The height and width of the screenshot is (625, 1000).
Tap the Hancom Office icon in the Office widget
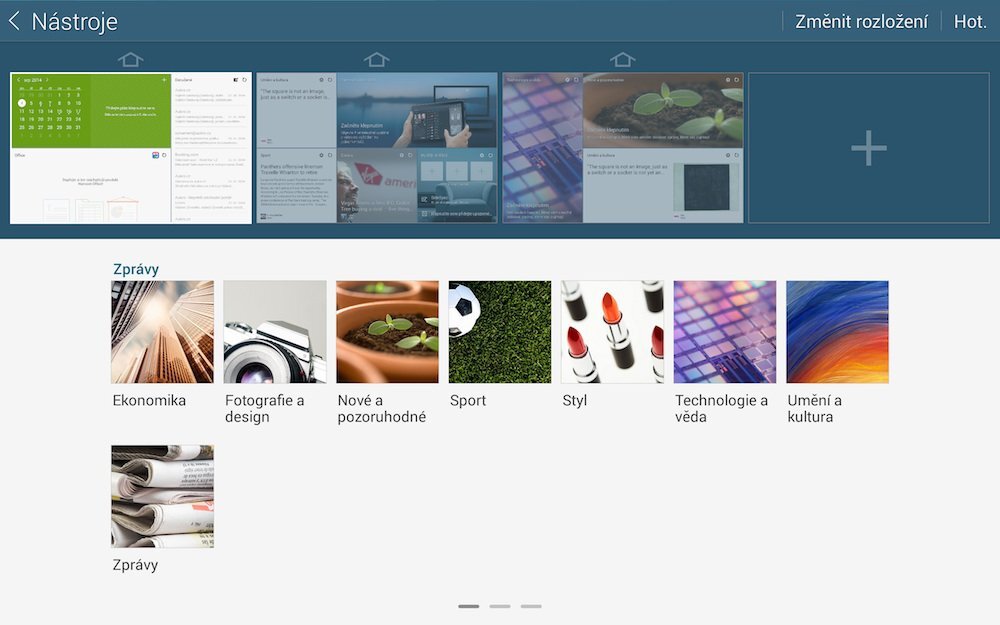155,155
